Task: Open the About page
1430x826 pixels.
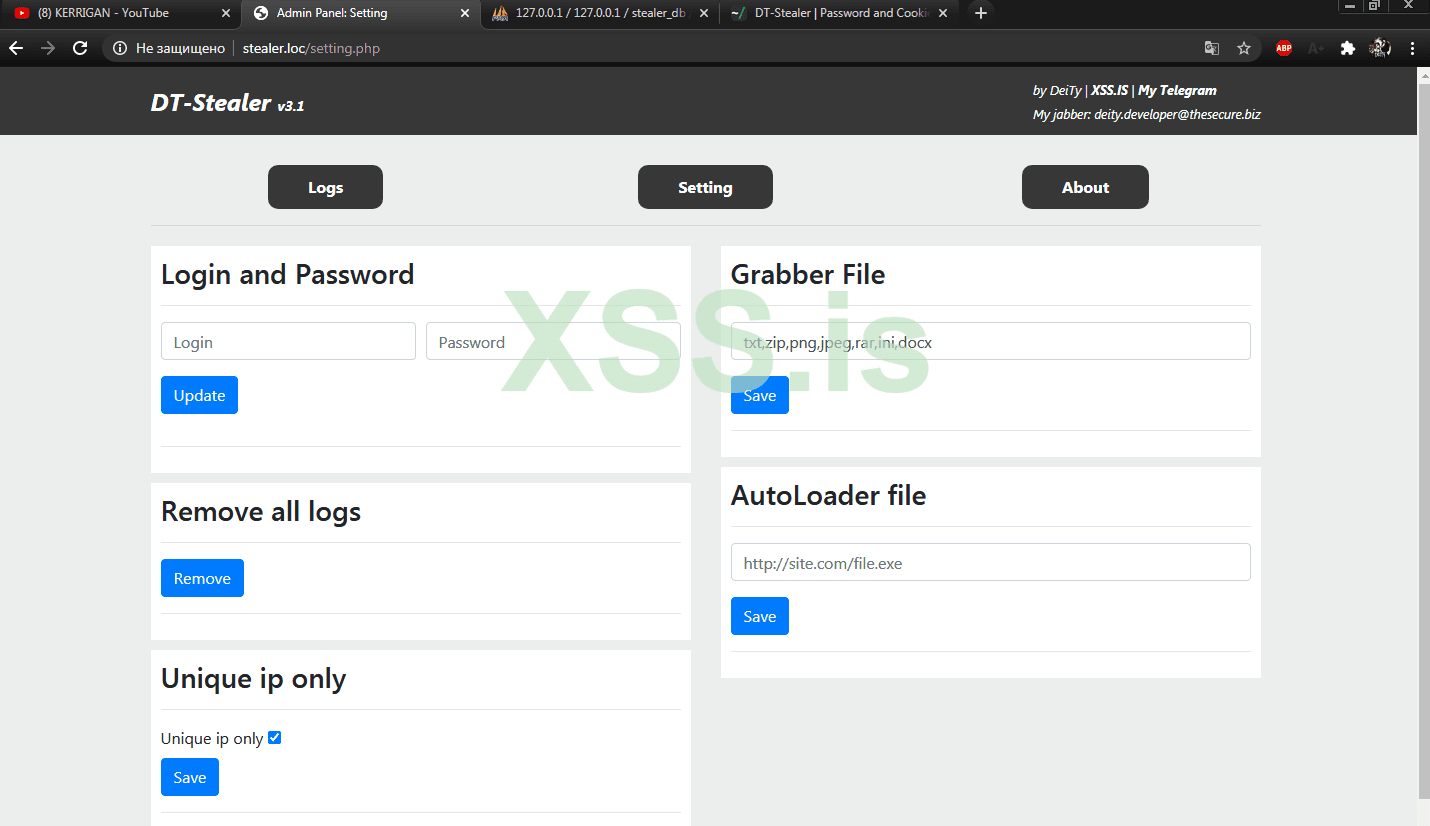Action: pos(1085,187)
